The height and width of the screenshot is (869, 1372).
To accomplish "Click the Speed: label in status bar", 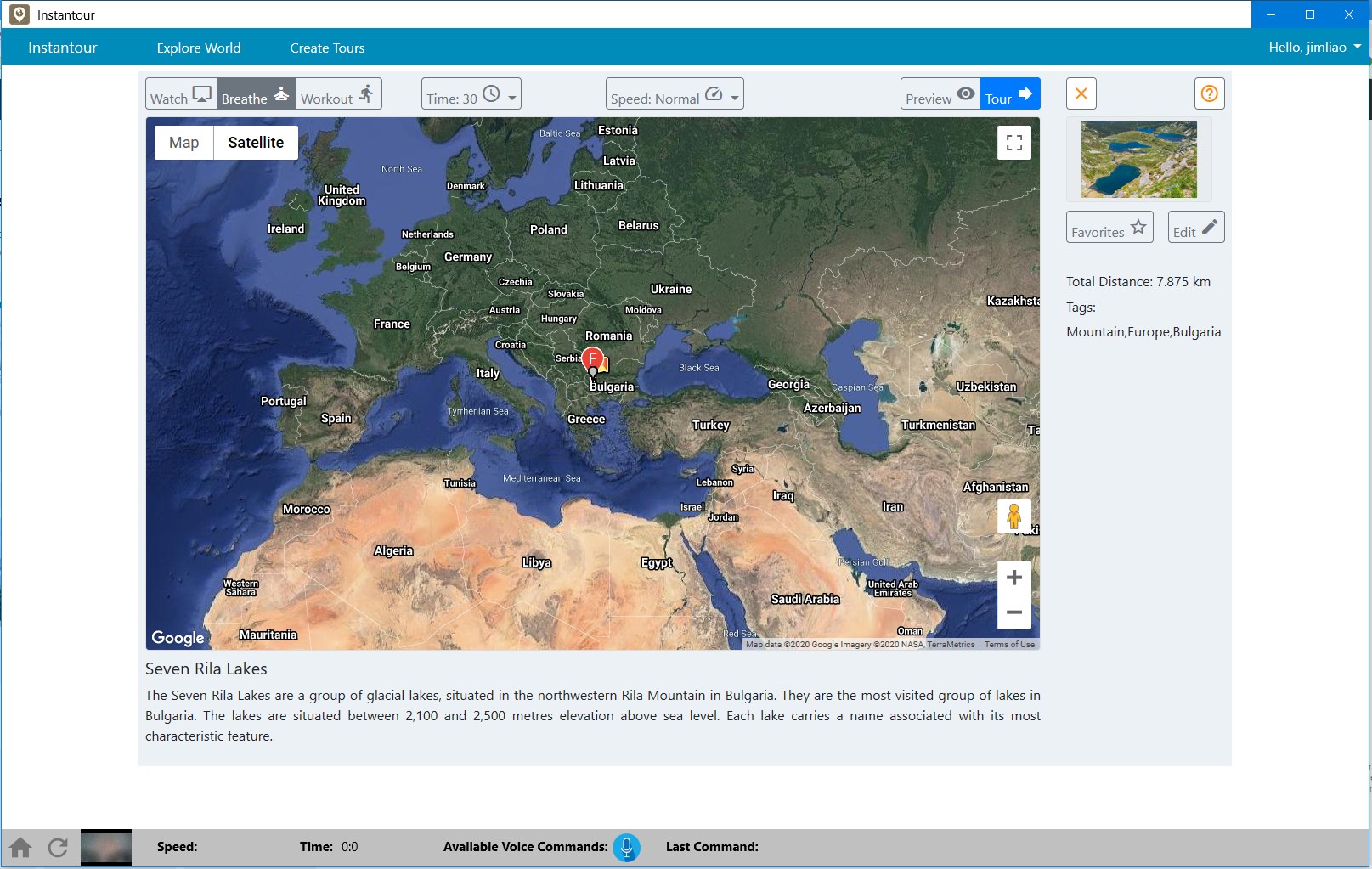I will pyautogui.click(x=177, y=847).
